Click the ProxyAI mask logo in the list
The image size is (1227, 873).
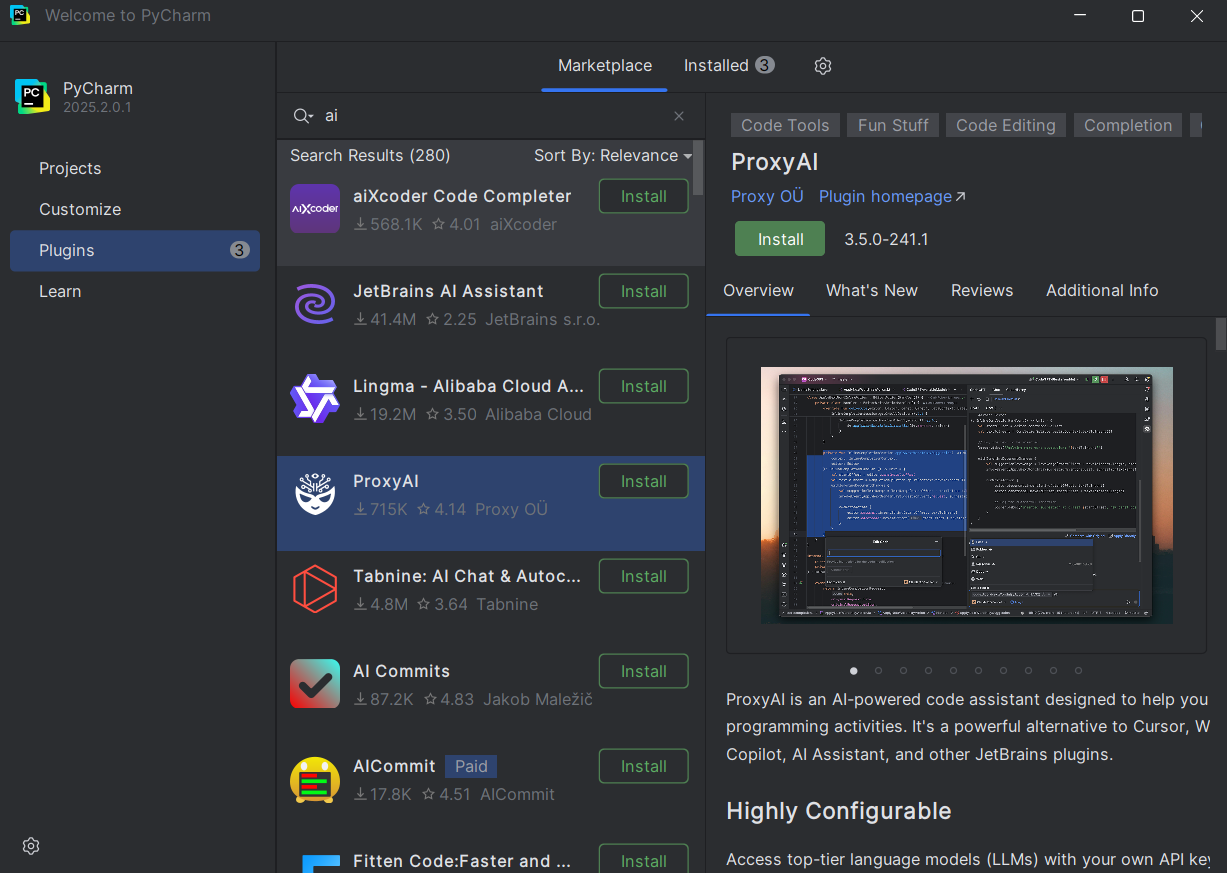(315, 494)
